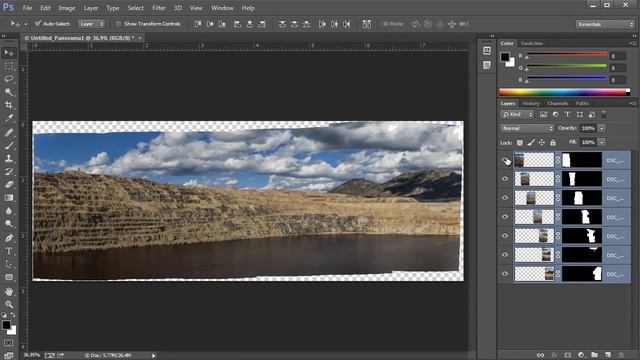Open the Color panel flyout menu
Screen dimensions: 640x360
tap(632, 43)
